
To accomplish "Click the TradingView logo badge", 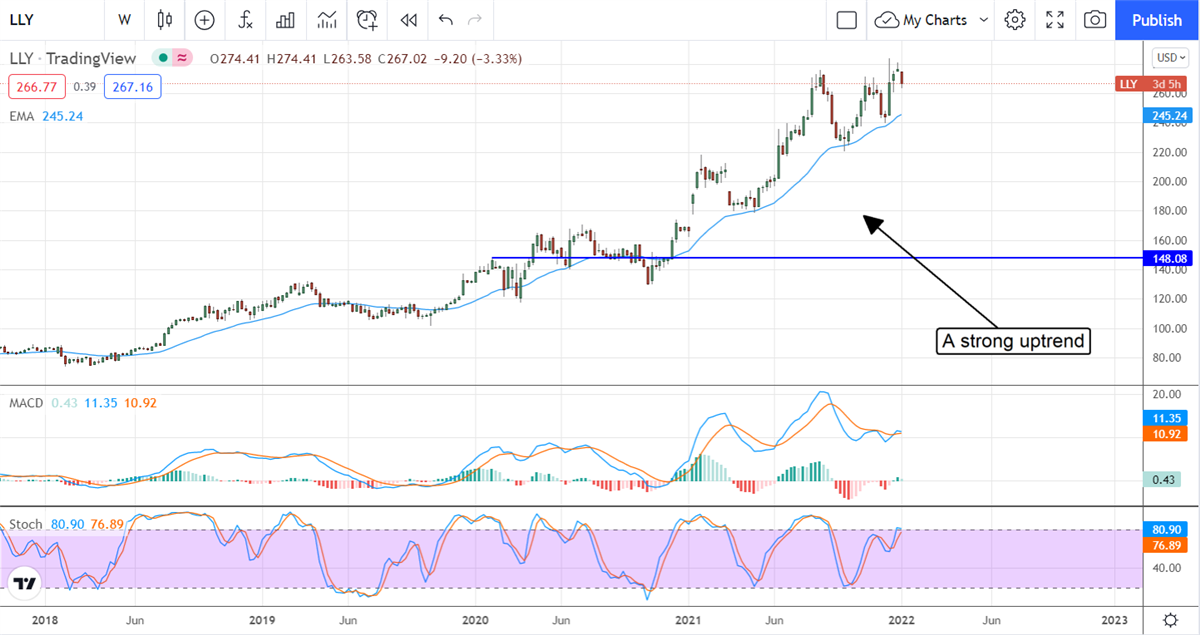I will [25, 583].
